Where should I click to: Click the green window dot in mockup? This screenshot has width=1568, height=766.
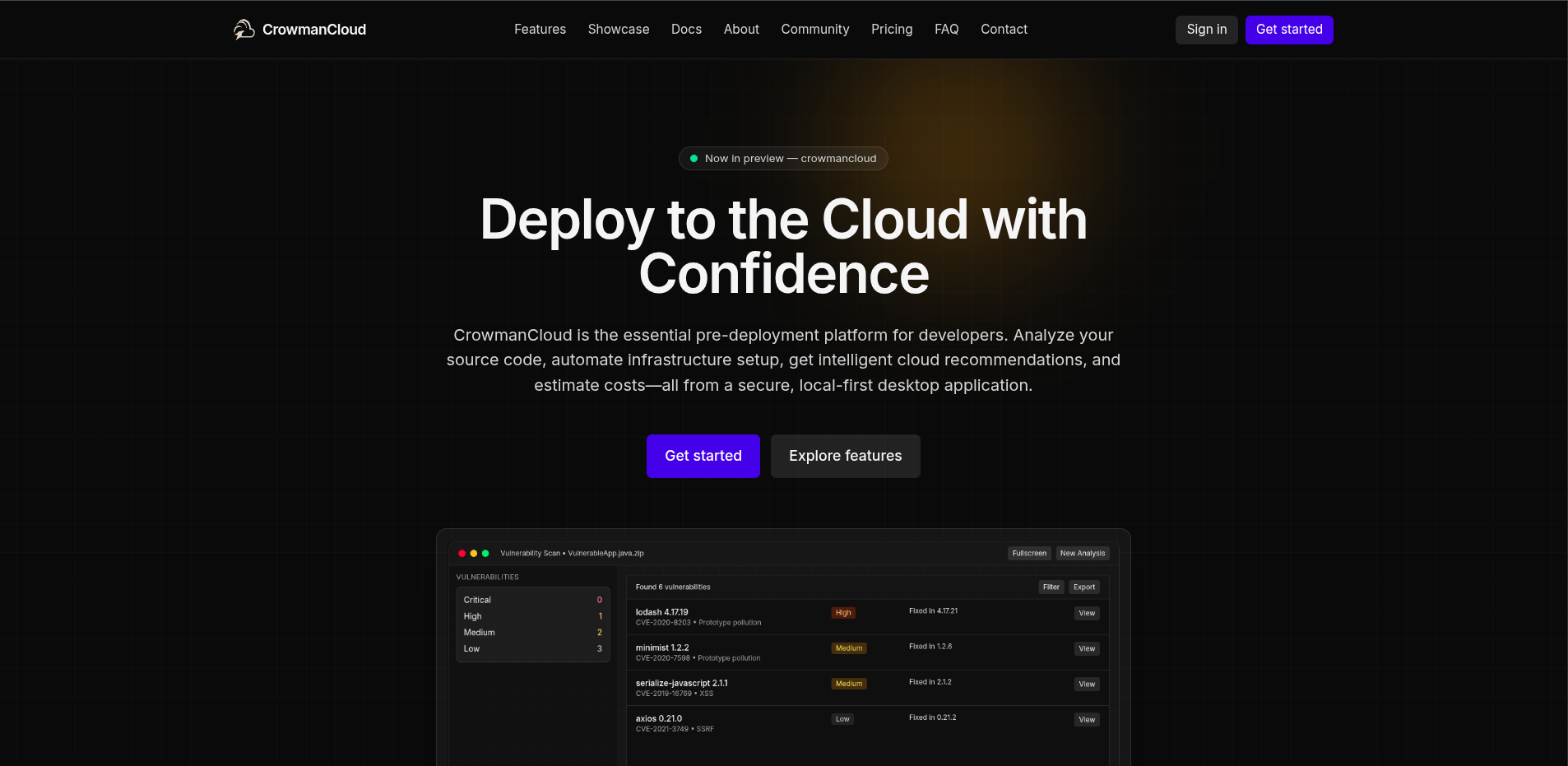click(x=485, y=554)
